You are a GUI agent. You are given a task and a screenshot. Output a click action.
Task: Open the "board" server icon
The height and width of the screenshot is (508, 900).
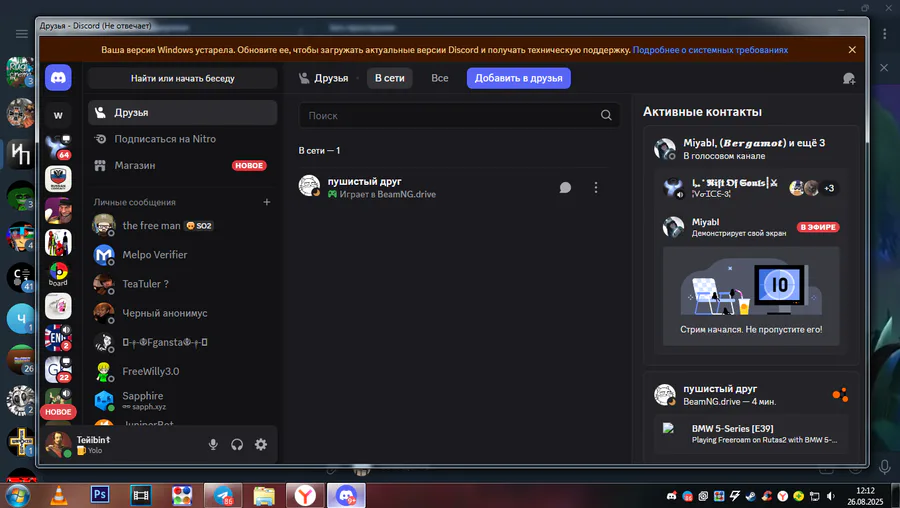point(58,274)
